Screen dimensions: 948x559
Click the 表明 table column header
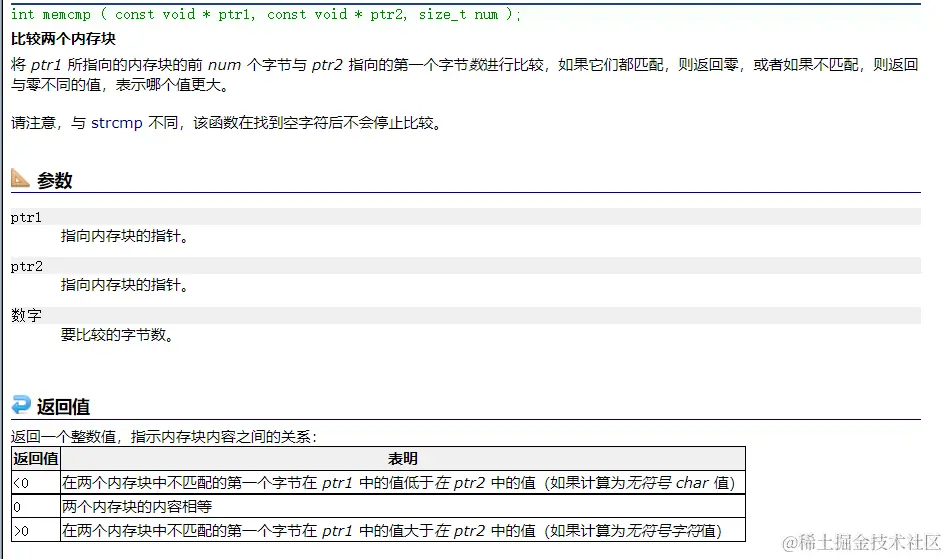tap(403, 459)
